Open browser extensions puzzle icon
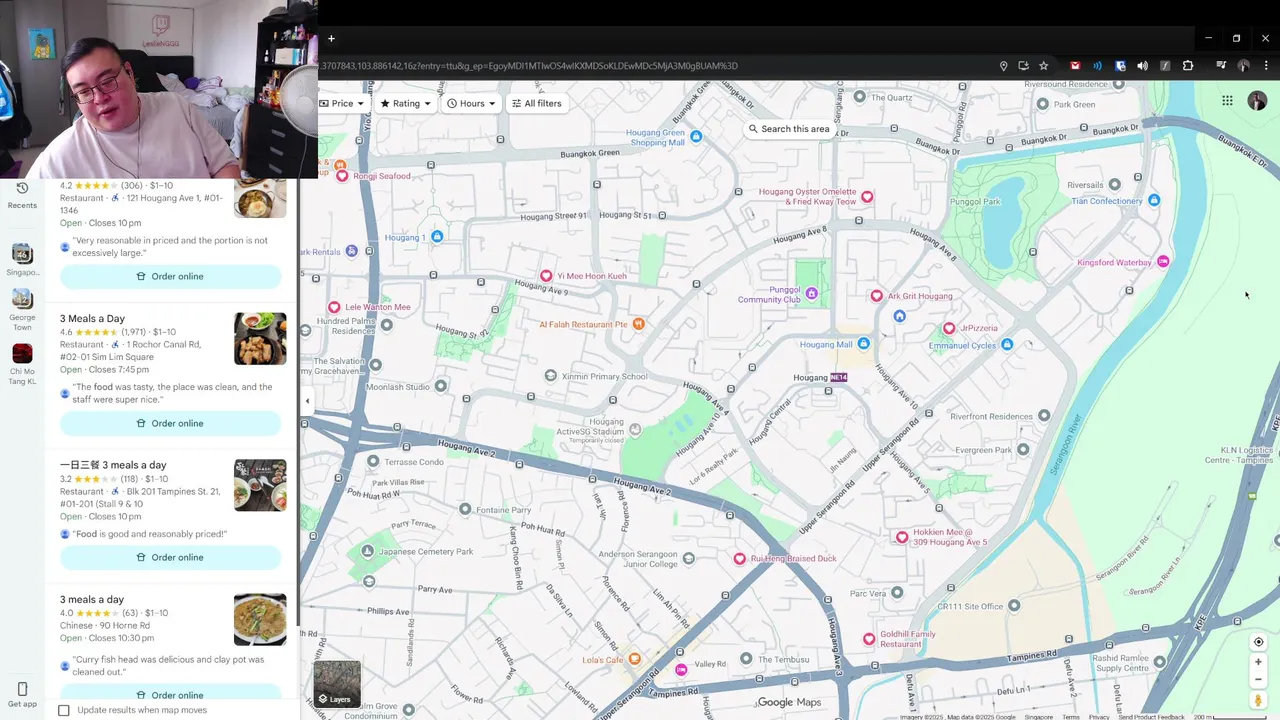Screen dimensions: 1280x720 [1188, 66]
